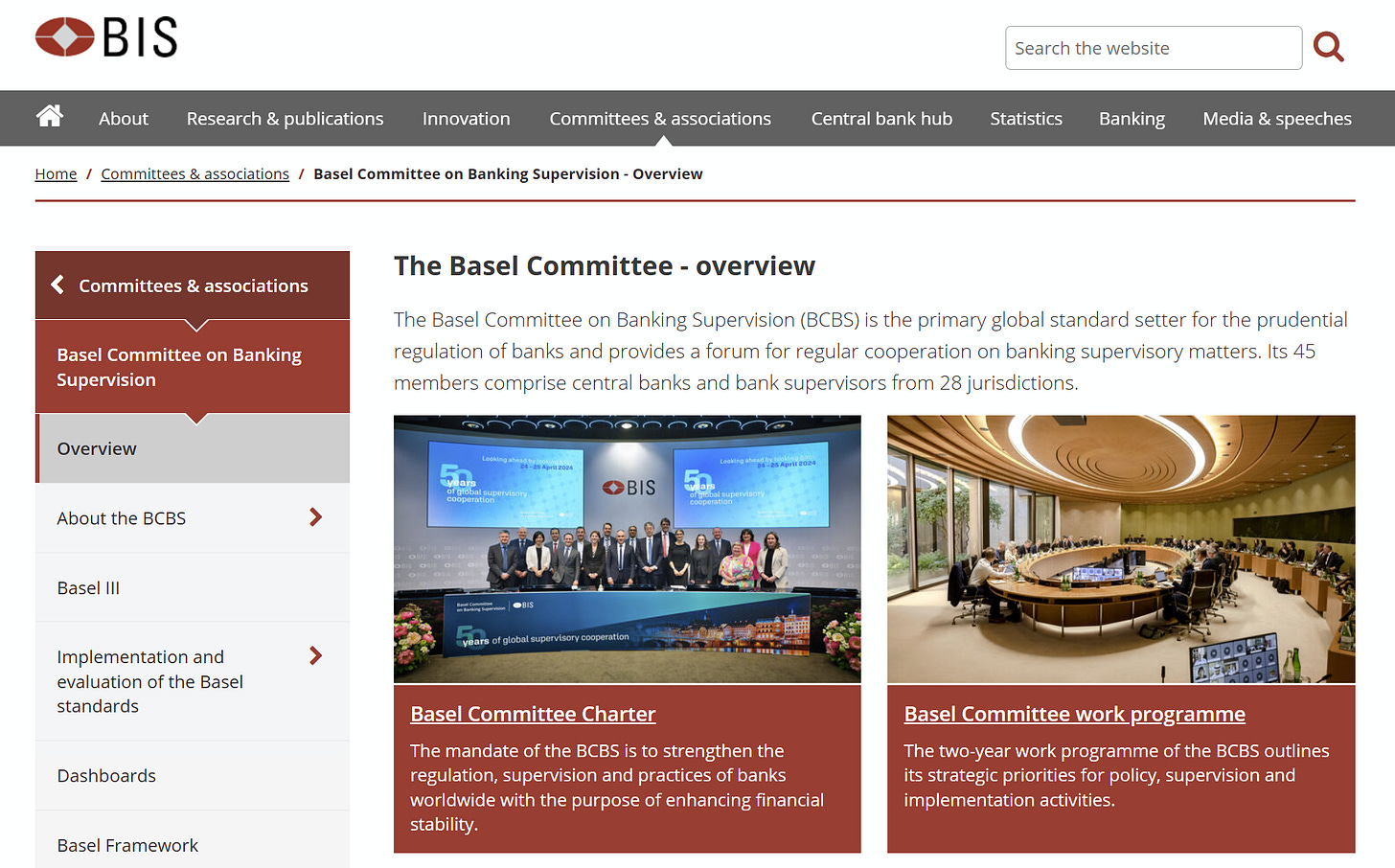Open the Central bank hub menu
Image resolution: width=1395 pixels, height=868 pixels.
[x=881, y=119]
